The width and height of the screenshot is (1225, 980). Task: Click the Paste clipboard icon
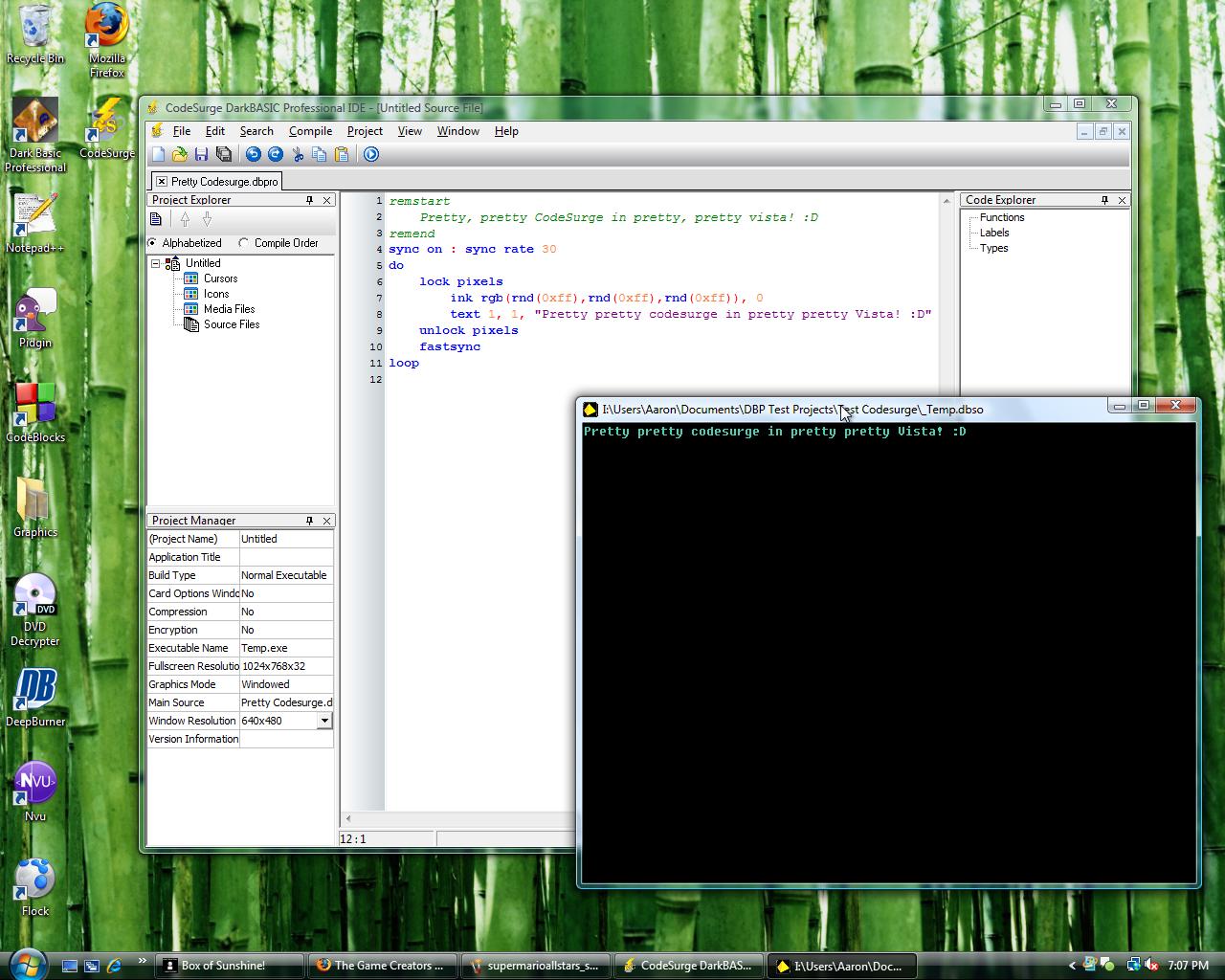point(341,154)
